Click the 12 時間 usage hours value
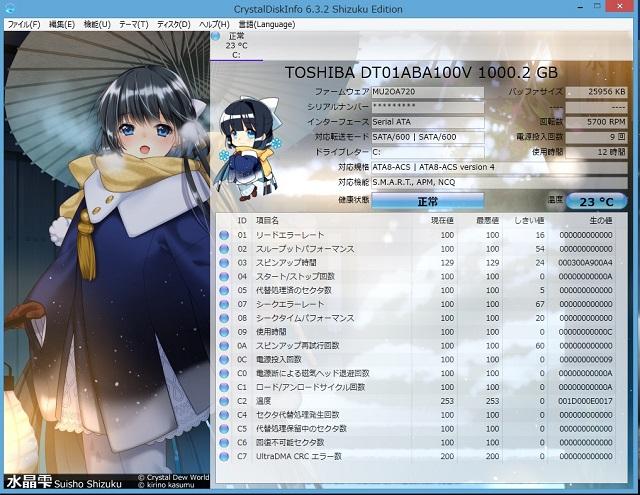640x495 pixels. (596, 152)
